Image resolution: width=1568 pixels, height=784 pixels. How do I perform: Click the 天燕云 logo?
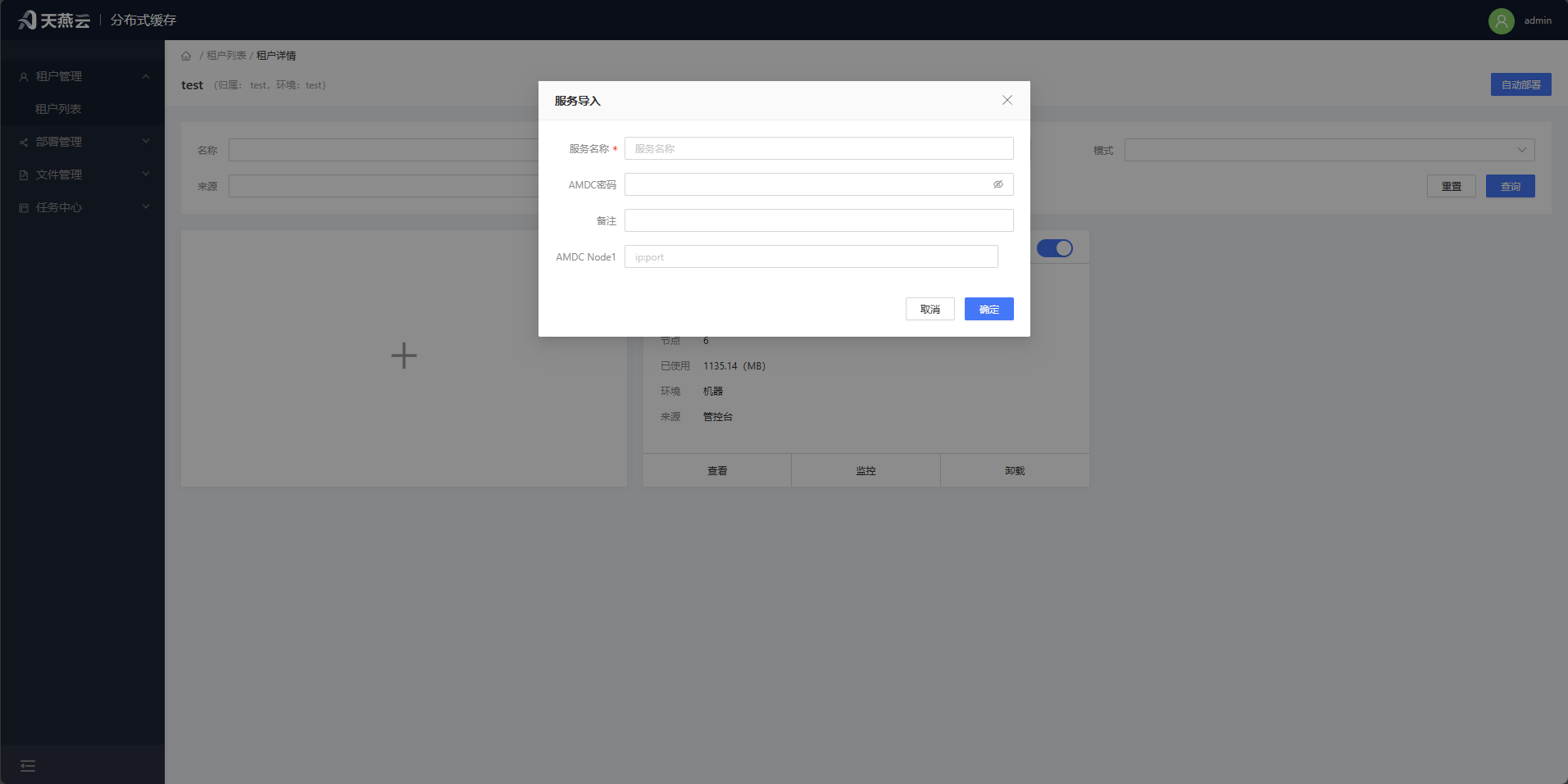(54, 20)
